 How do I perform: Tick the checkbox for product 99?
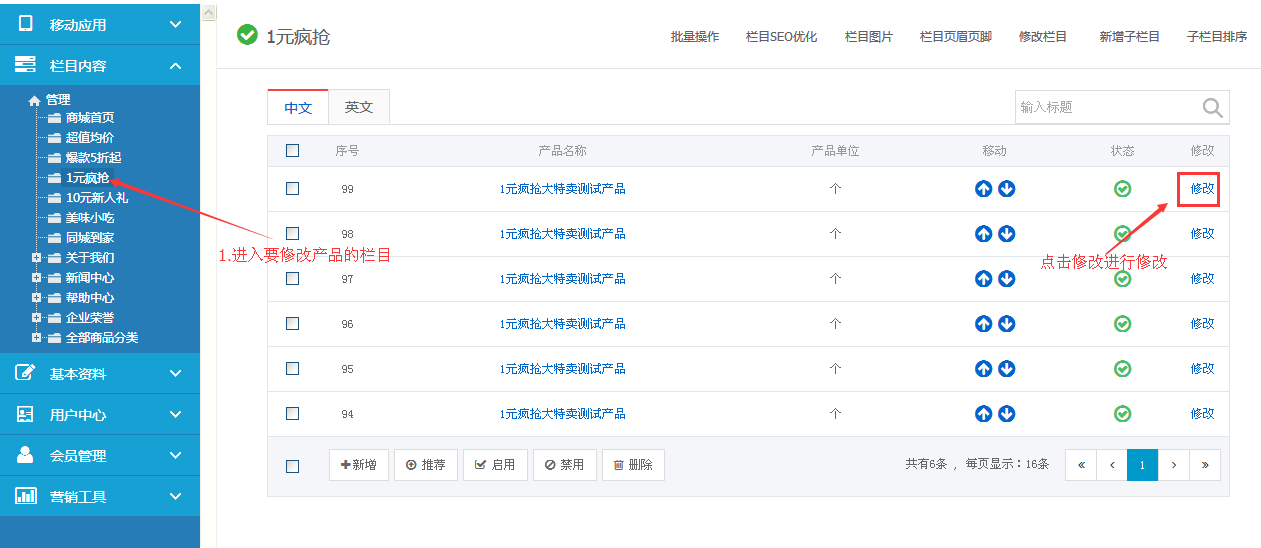click(x=292, y=188)
